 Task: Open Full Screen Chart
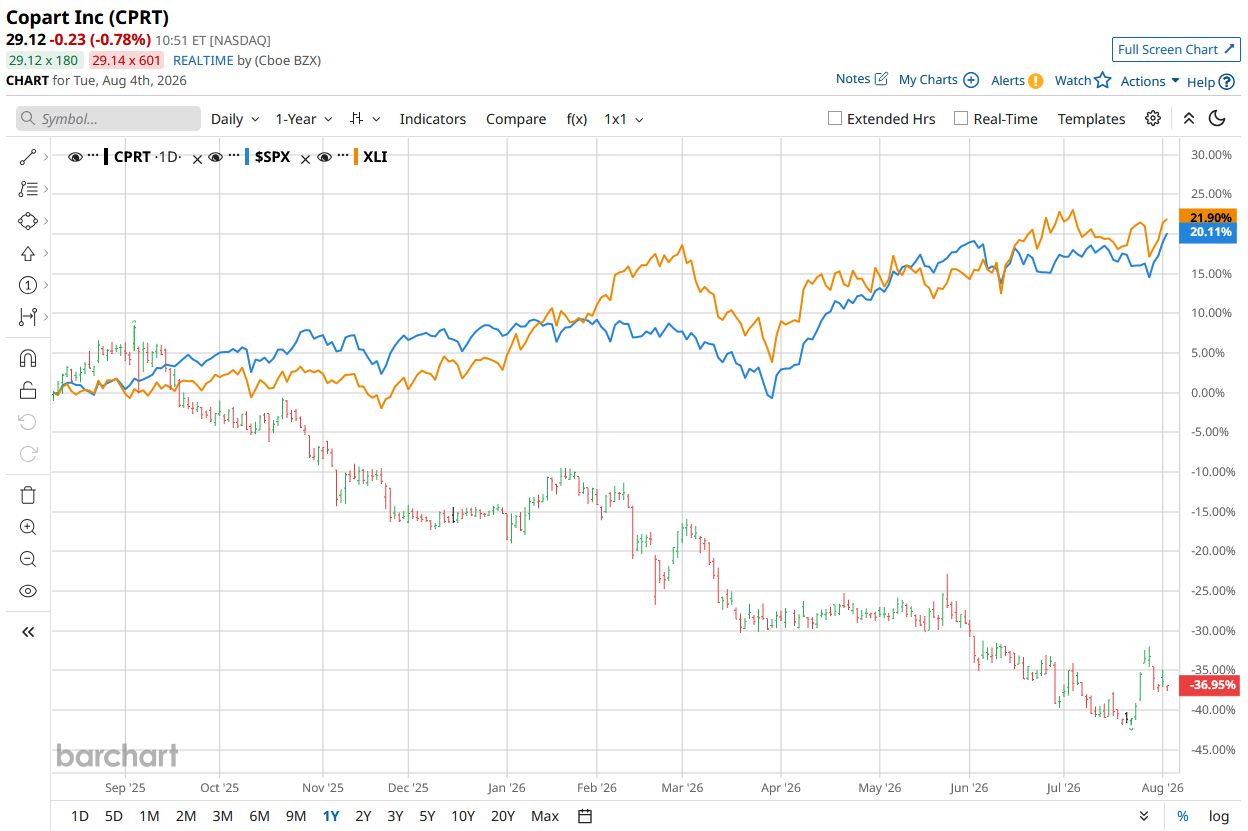tap(1176, 49)
